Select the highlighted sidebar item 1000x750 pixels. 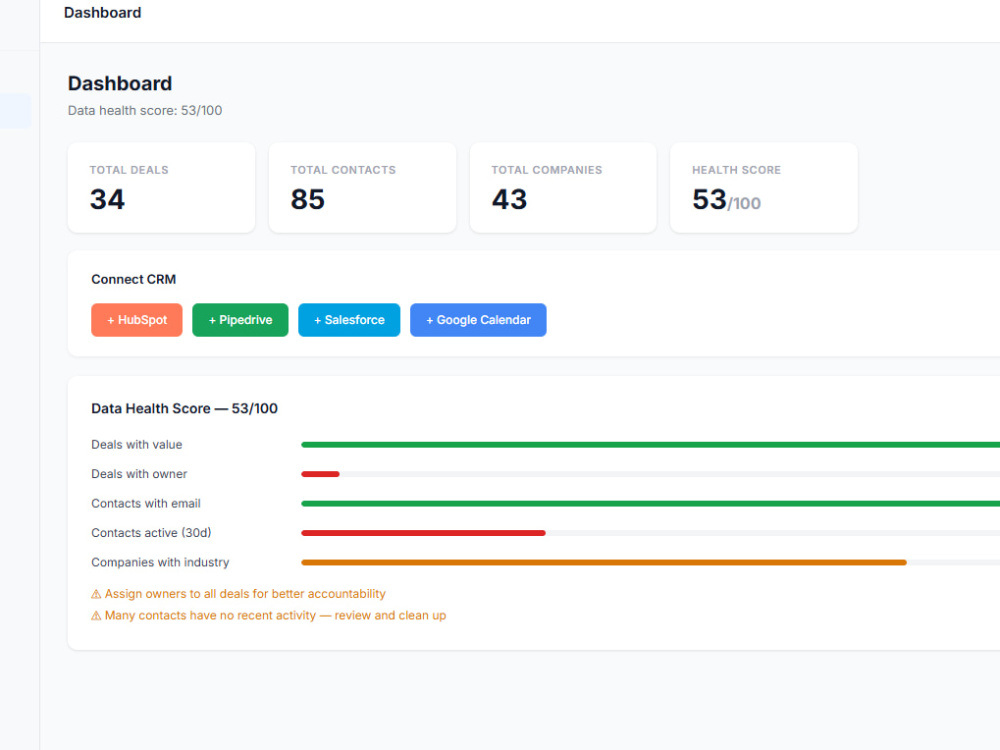pos(15,111)
